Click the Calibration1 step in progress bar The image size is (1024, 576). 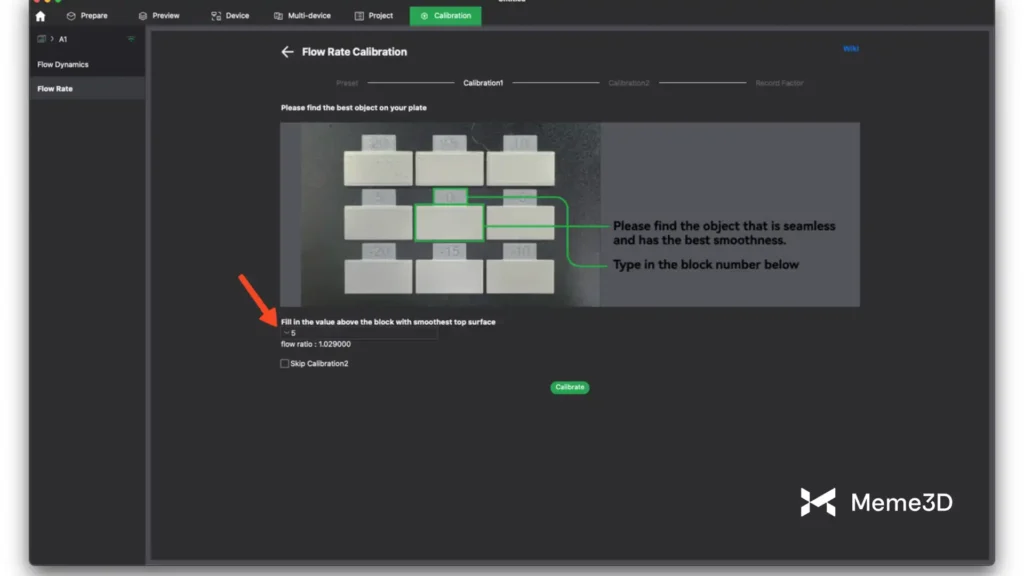483,83
